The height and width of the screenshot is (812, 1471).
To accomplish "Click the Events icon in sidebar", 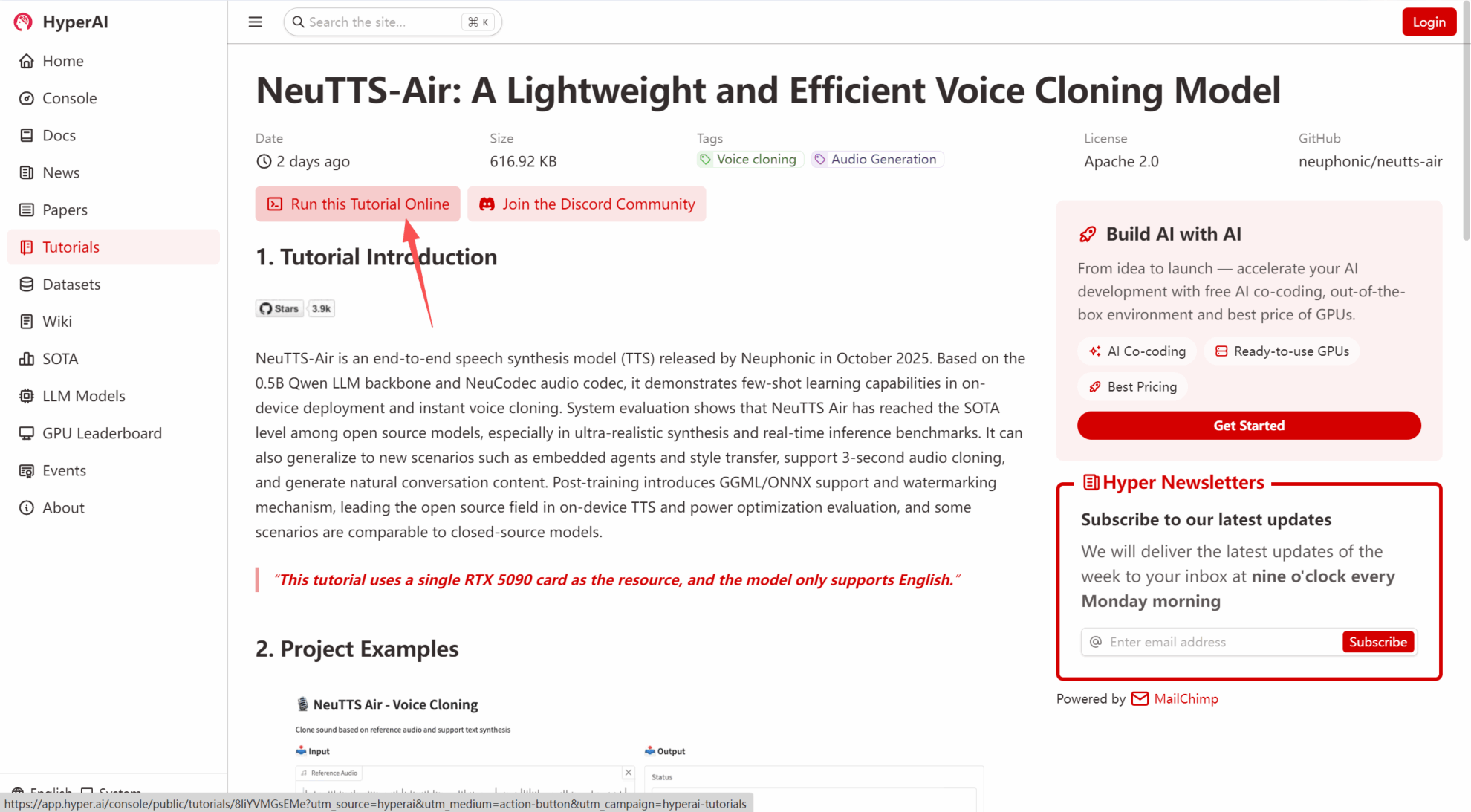I will tap(27, 470).
